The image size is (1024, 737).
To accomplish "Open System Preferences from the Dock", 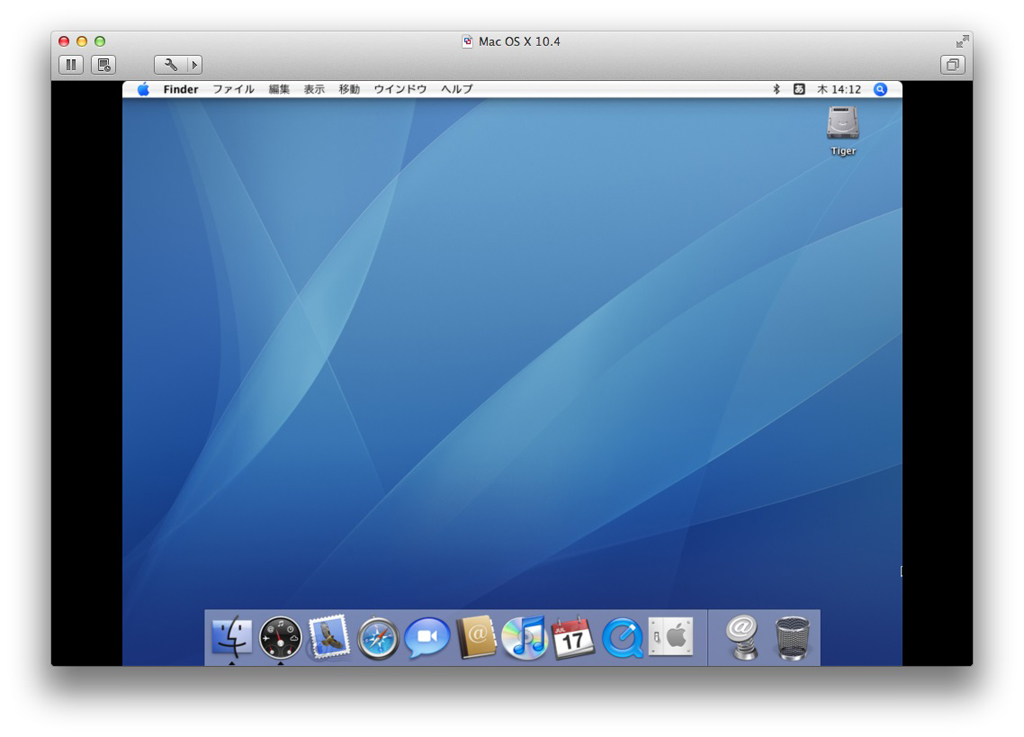I will click(671, 636).
